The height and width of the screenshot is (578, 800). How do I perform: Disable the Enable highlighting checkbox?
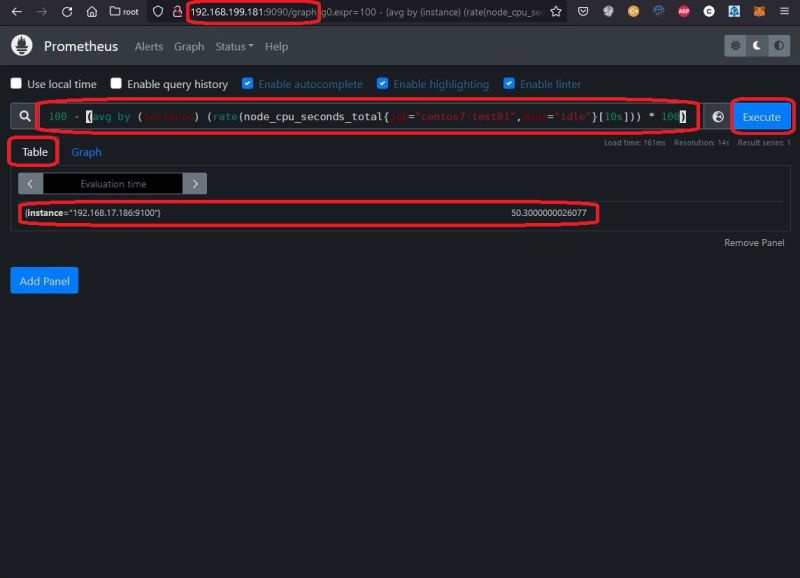(382, 83)
